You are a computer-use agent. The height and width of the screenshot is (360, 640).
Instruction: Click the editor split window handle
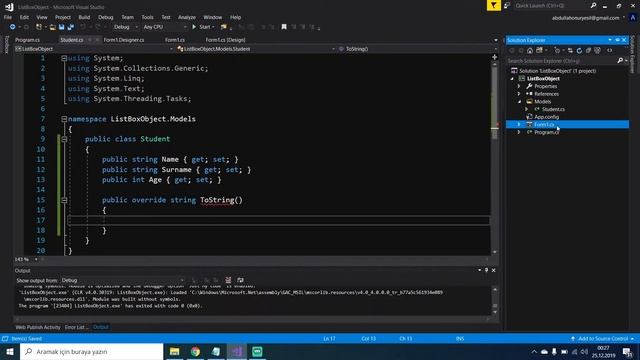click(495, 57)
